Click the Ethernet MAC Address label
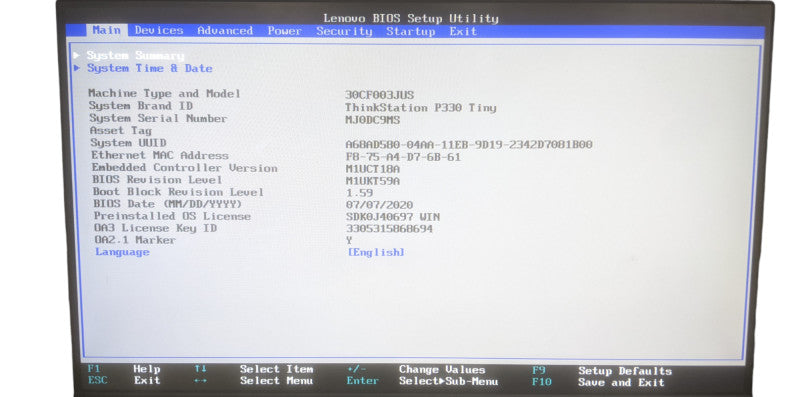Image resolution: width=800 pixels, height=397 pixels. click(x=160, y=155)
